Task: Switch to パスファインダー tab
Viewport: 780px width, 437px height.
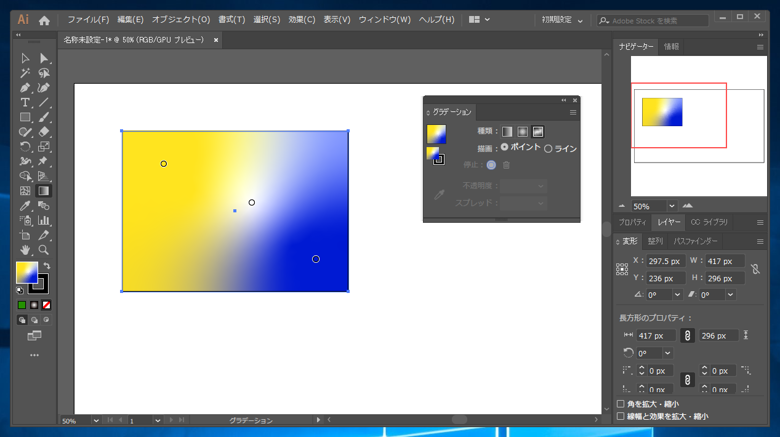Action: [695, 241]
